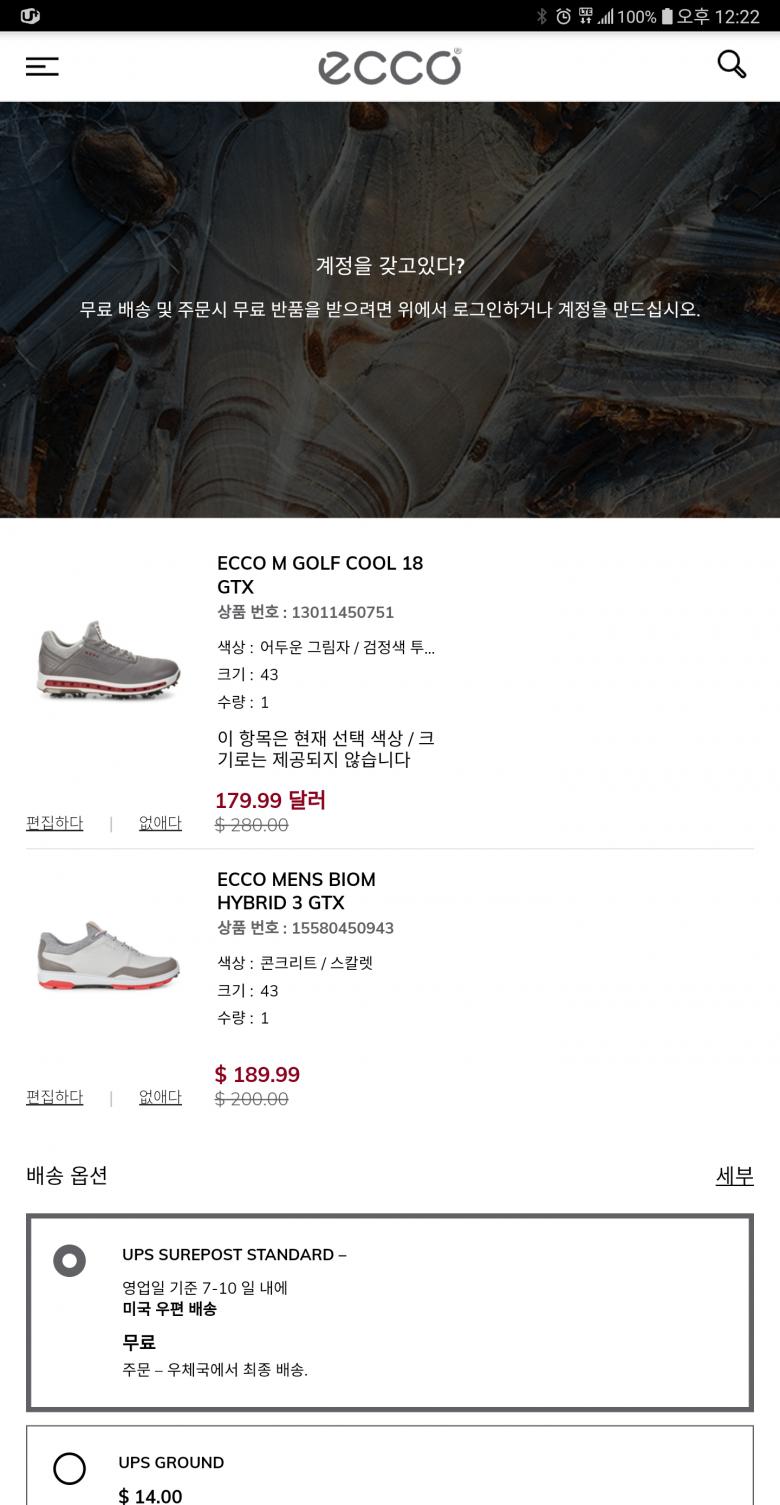Open ECCO MENS BIOM HYBRID 3 GTX title
Viewport: 780px width, 1505px height.
296,891
